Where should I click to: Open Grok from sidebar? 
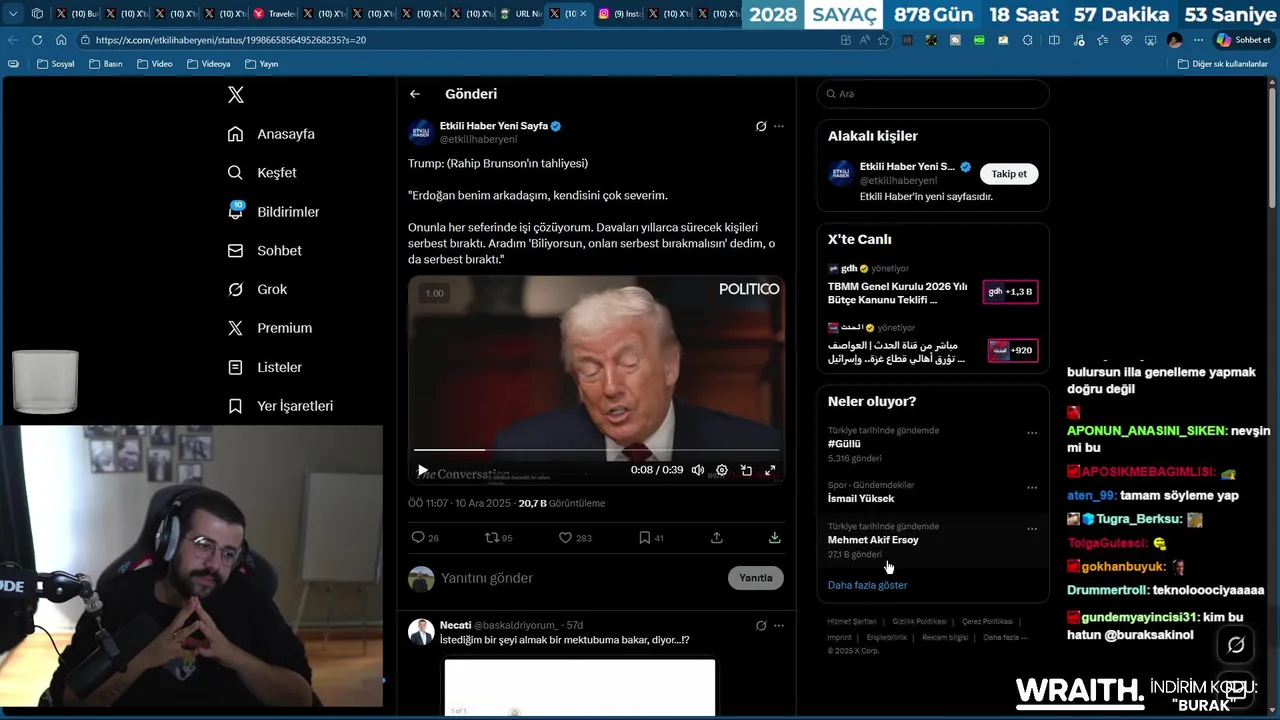click(257, 289)
